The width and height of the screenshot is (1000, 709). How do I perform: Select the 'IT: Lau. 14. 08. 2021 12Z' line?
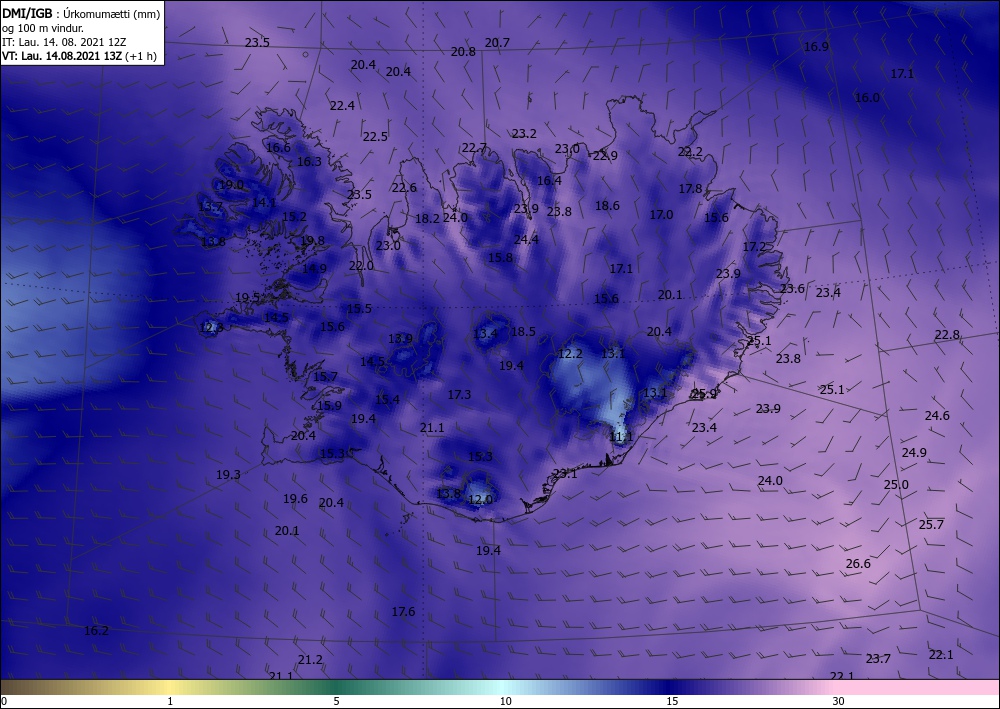[x=64, y=42]
